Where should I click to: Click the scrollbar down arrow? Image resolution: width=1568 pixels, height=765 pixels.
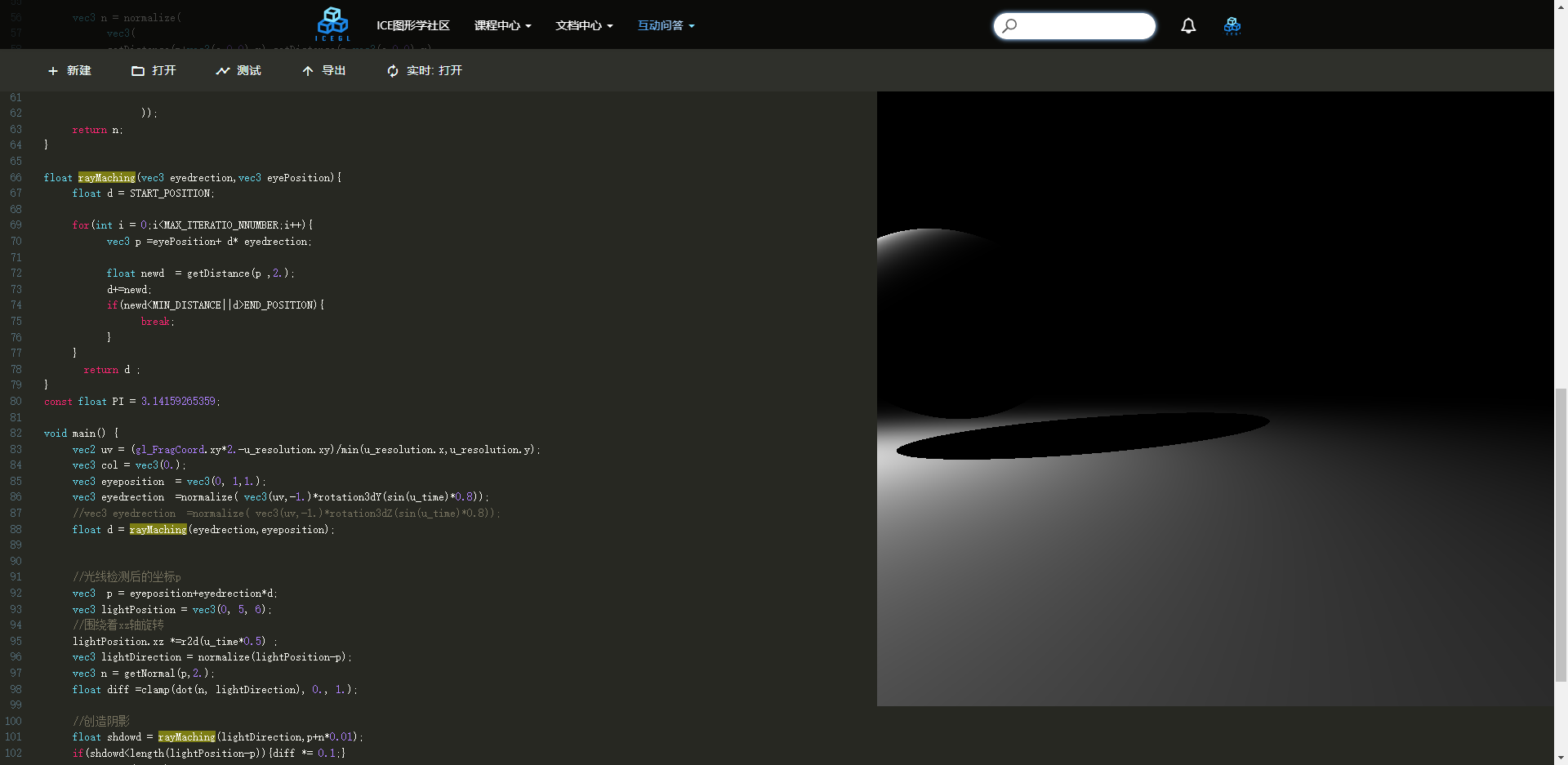pos(1561,758)
